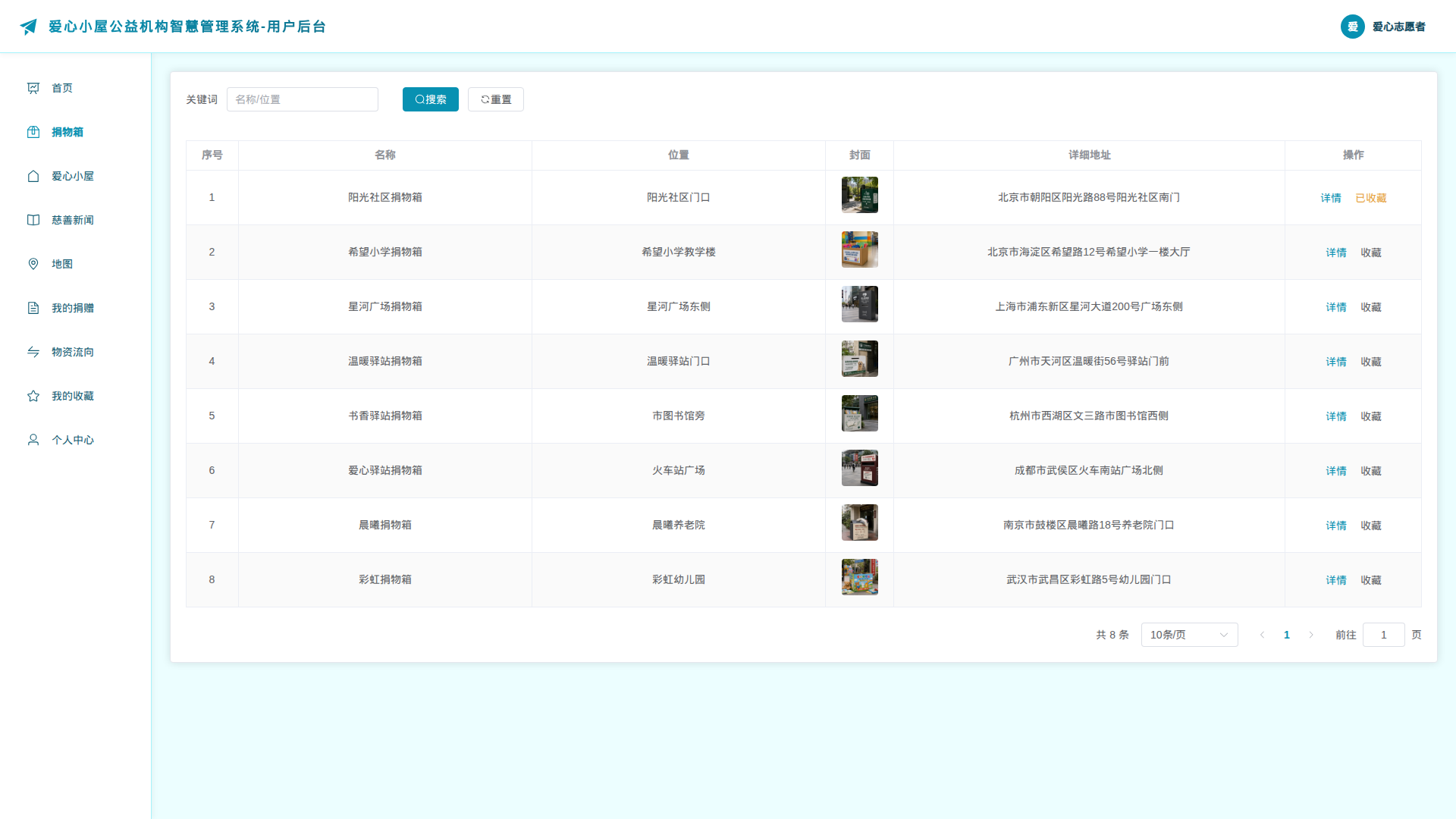Open 我的收藏 from sidebar

pyautogui.click(x=75, y=396)
